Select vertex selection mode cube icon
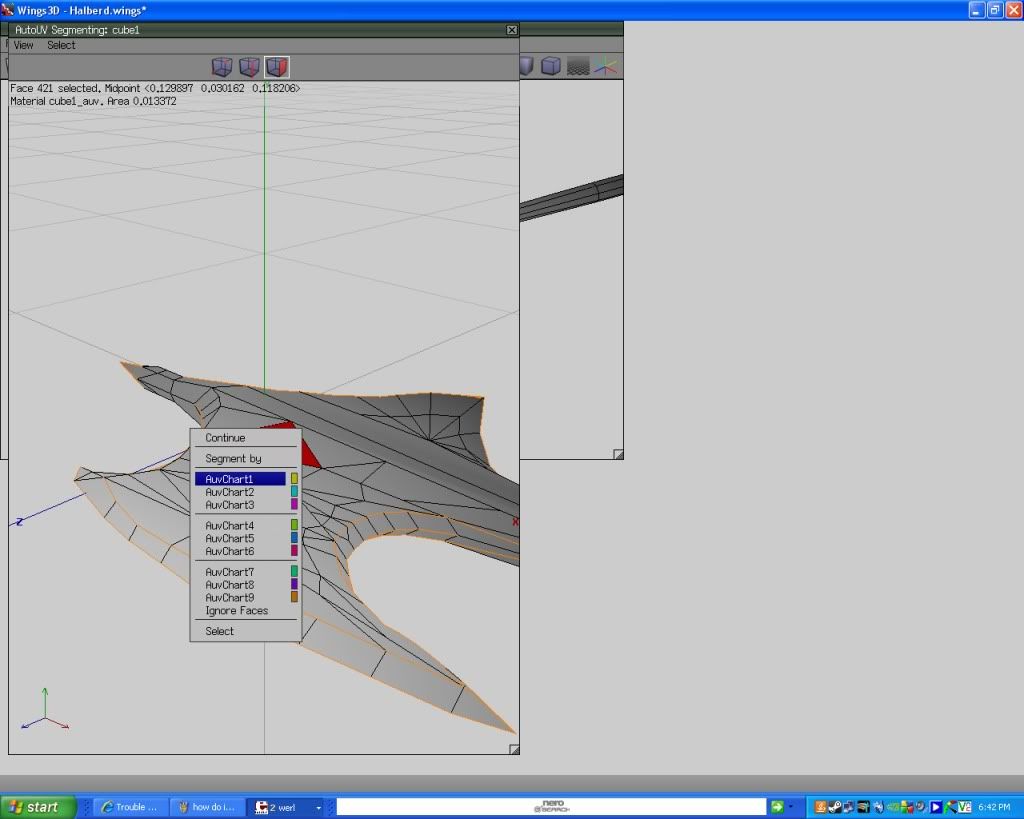Viewport: 1024px width, 819px height. pos(222,67)
